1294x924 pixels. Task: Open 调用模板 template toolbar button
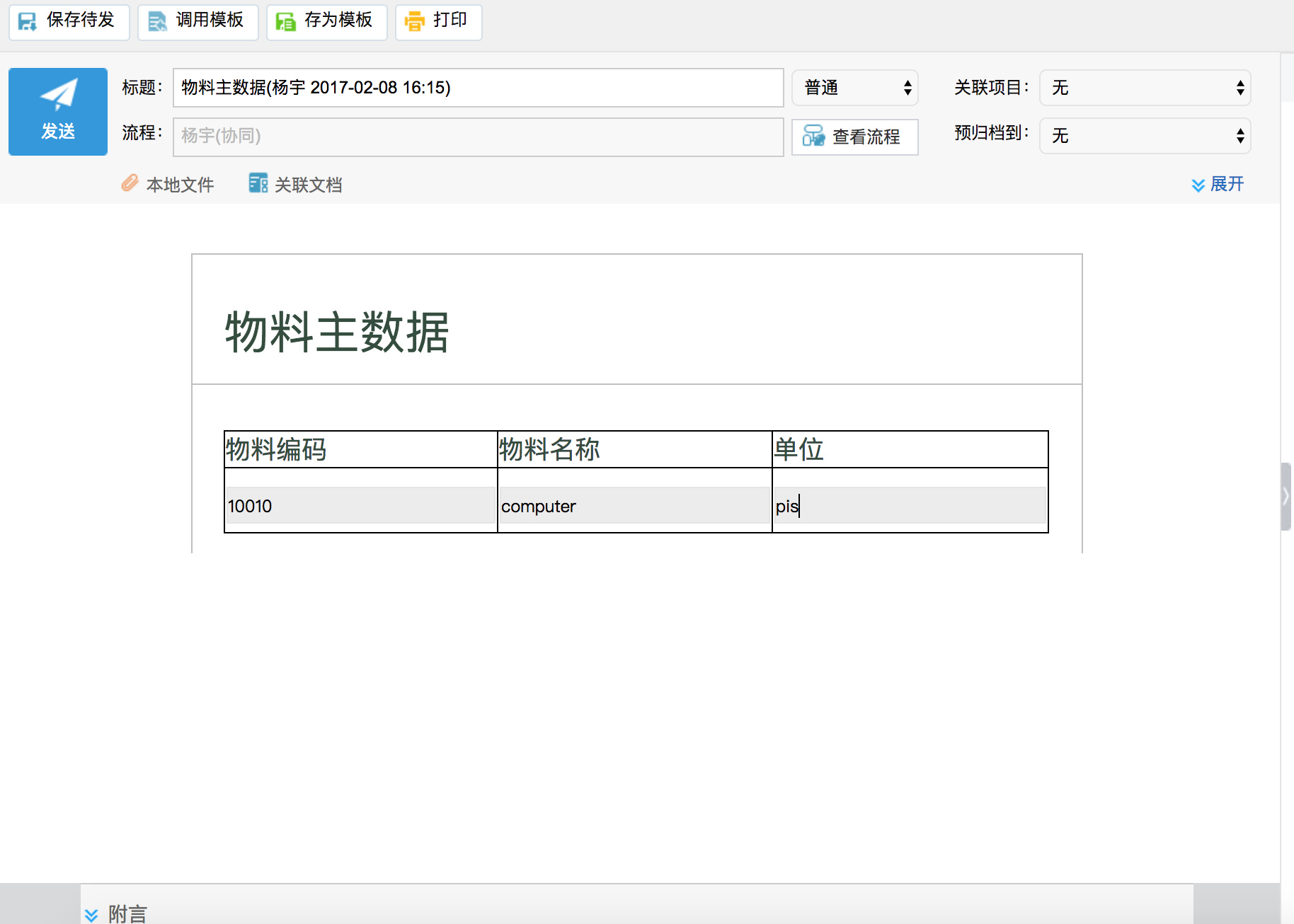click(197, 21)
